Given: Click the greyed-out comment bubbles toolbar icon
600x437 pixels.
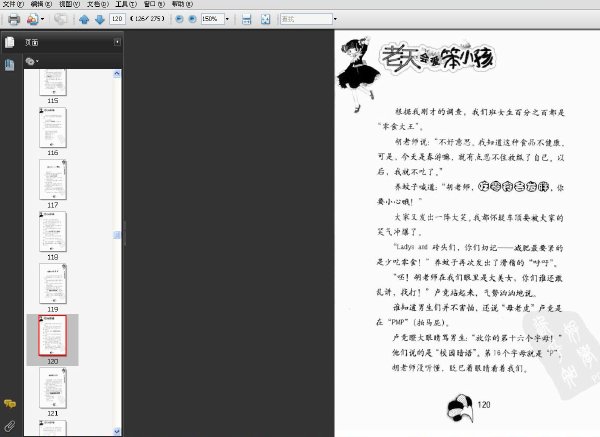Looking at the screenshot, I should click(60, 19).
